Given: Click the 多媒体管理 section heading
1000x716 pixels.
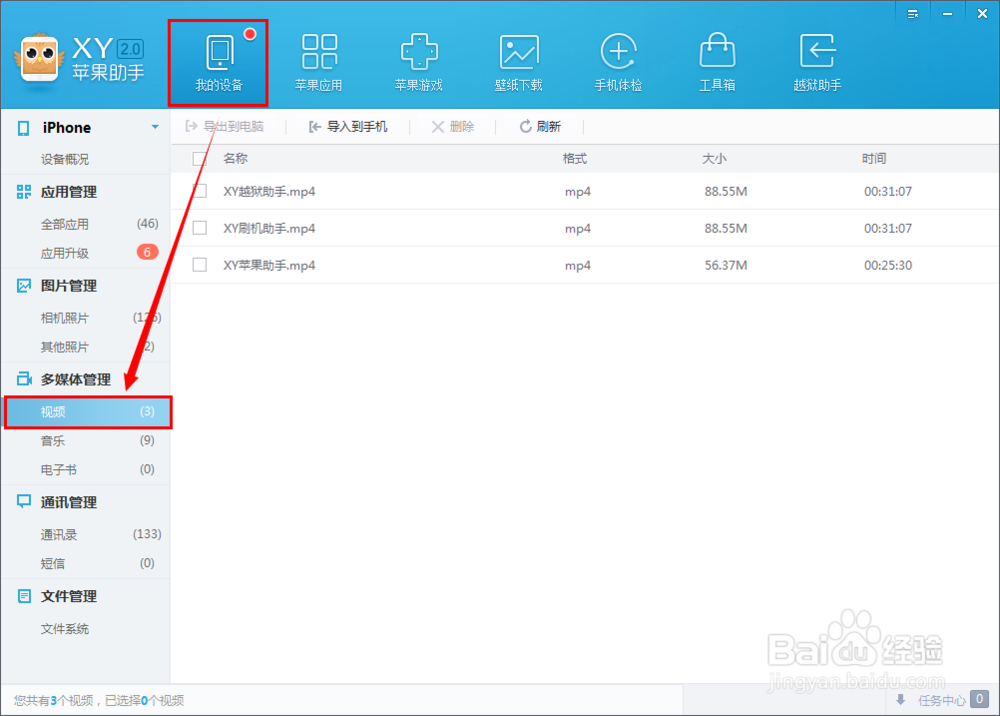Looking at the screenshot, I should (x=76, y=379).
